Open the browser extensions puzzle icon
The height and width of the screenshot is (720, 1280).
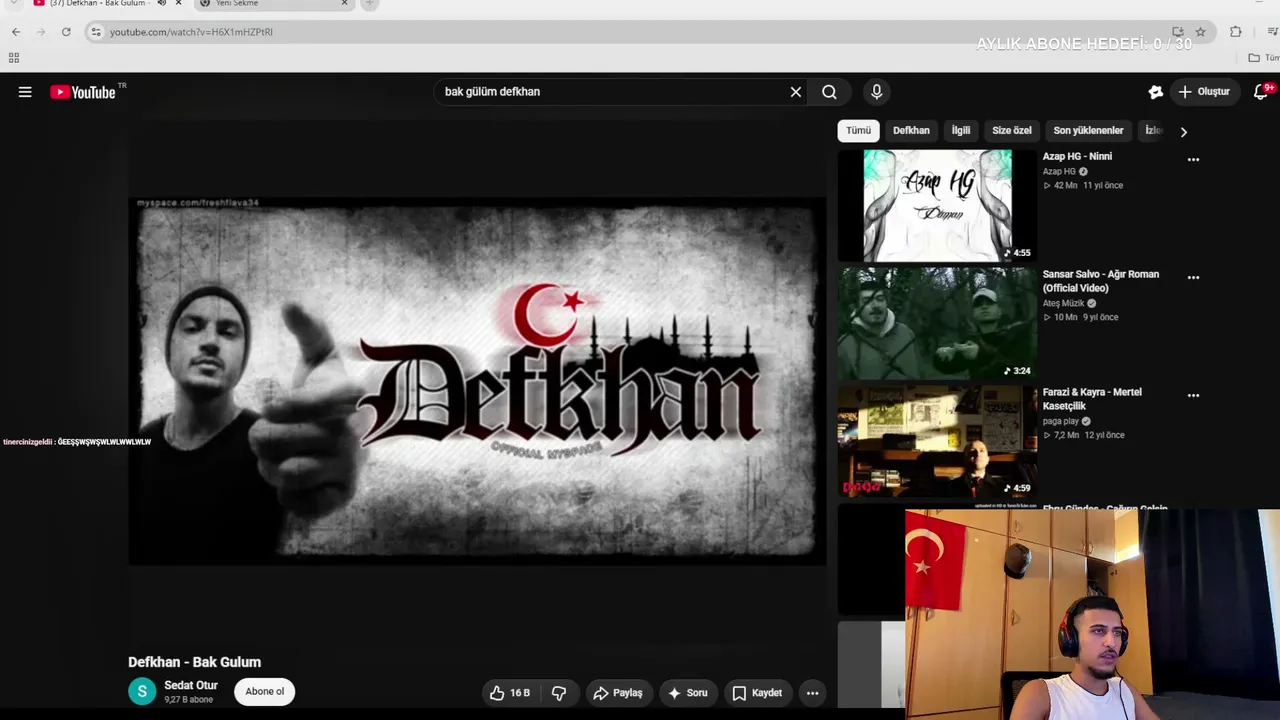1236,32
